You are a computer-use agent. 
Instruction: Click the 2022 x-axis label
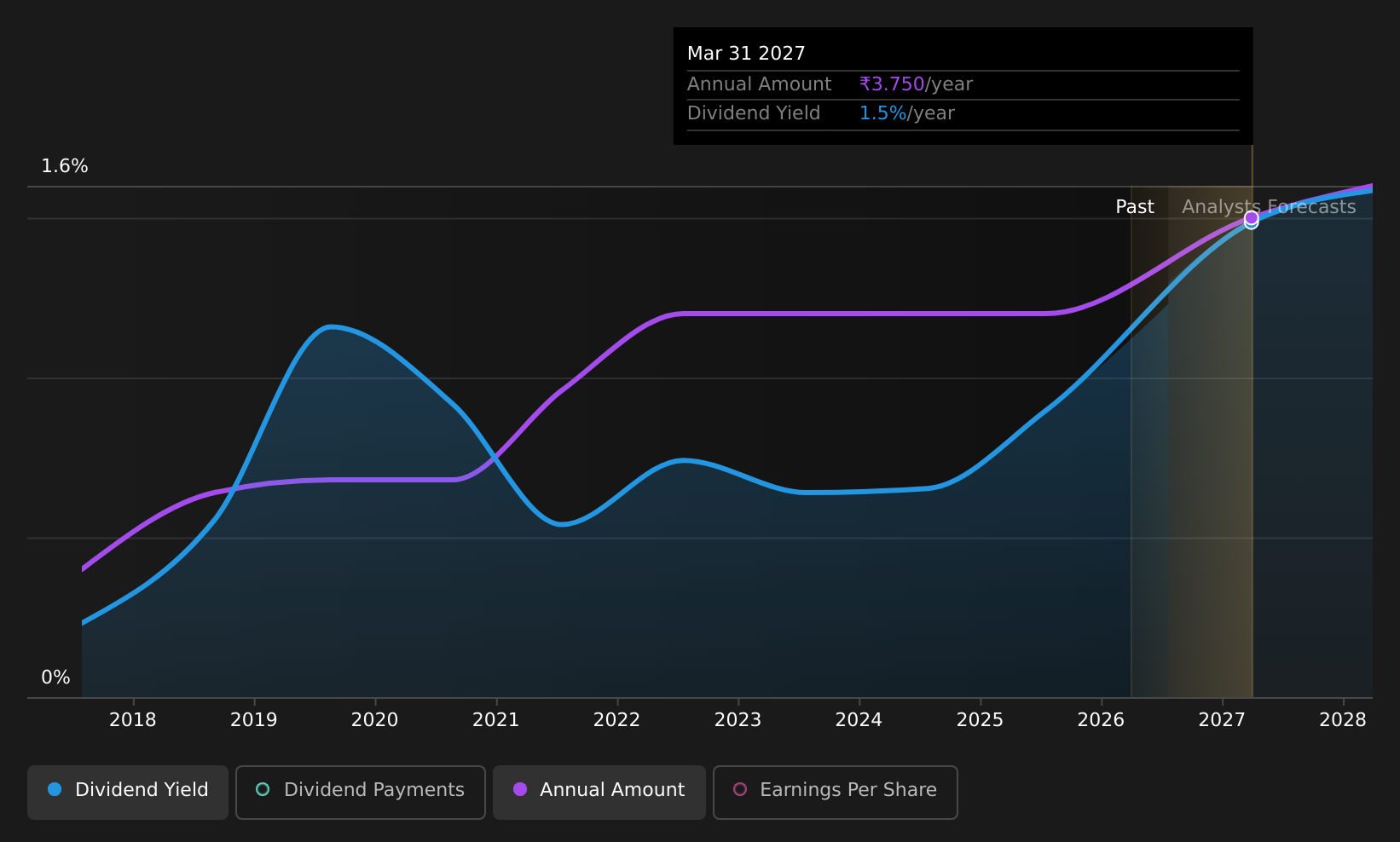617,720
